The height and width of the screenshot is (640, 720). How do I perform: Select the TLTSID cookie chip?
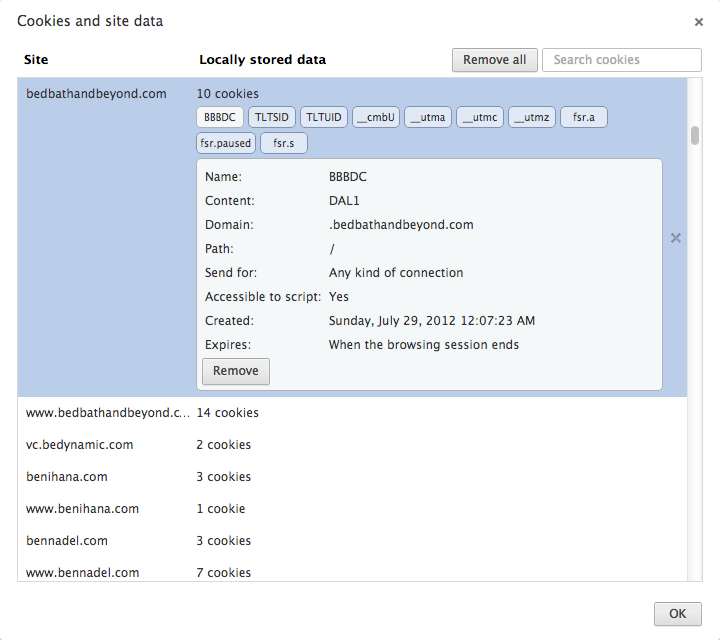point(272,117)
